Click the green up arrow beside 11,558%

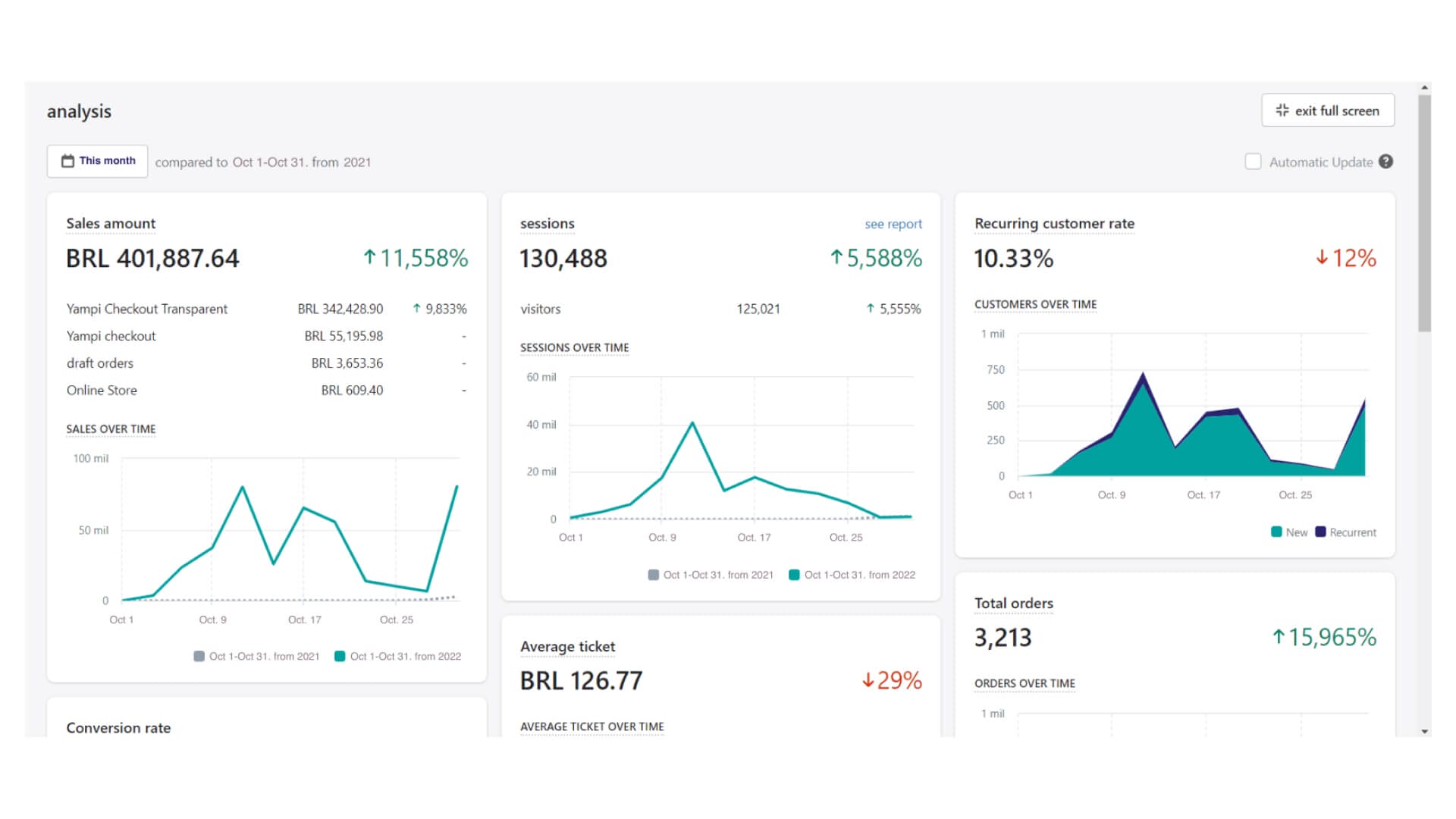tap(369, 258)
